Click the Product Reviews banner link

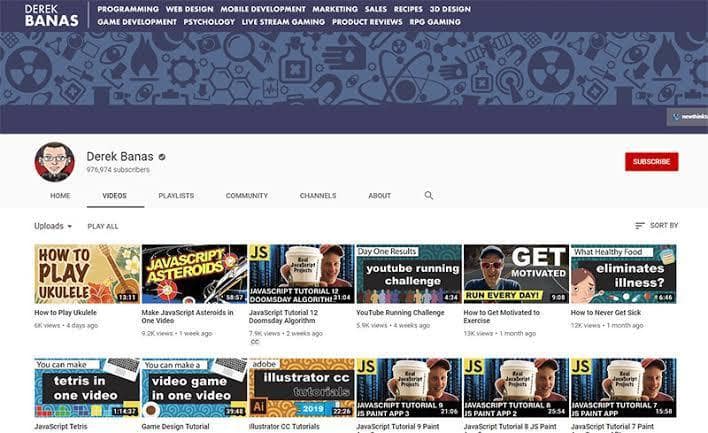click(x=367, y=22)
